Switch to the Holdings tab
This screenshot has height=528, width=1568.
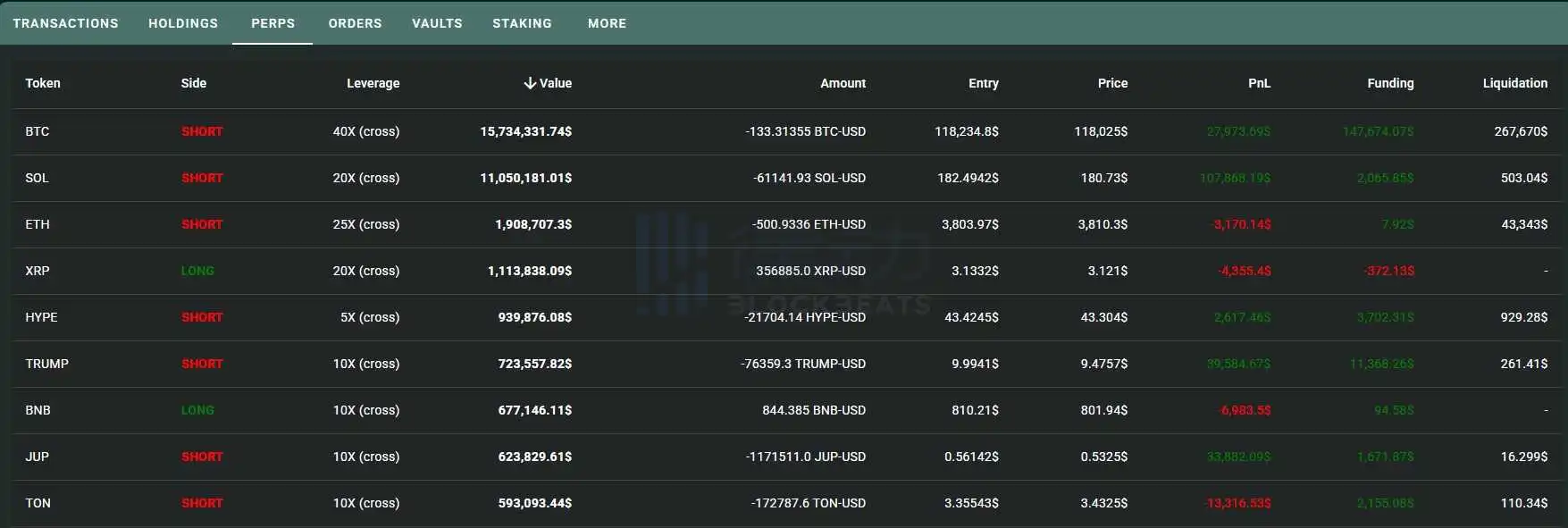183,23
